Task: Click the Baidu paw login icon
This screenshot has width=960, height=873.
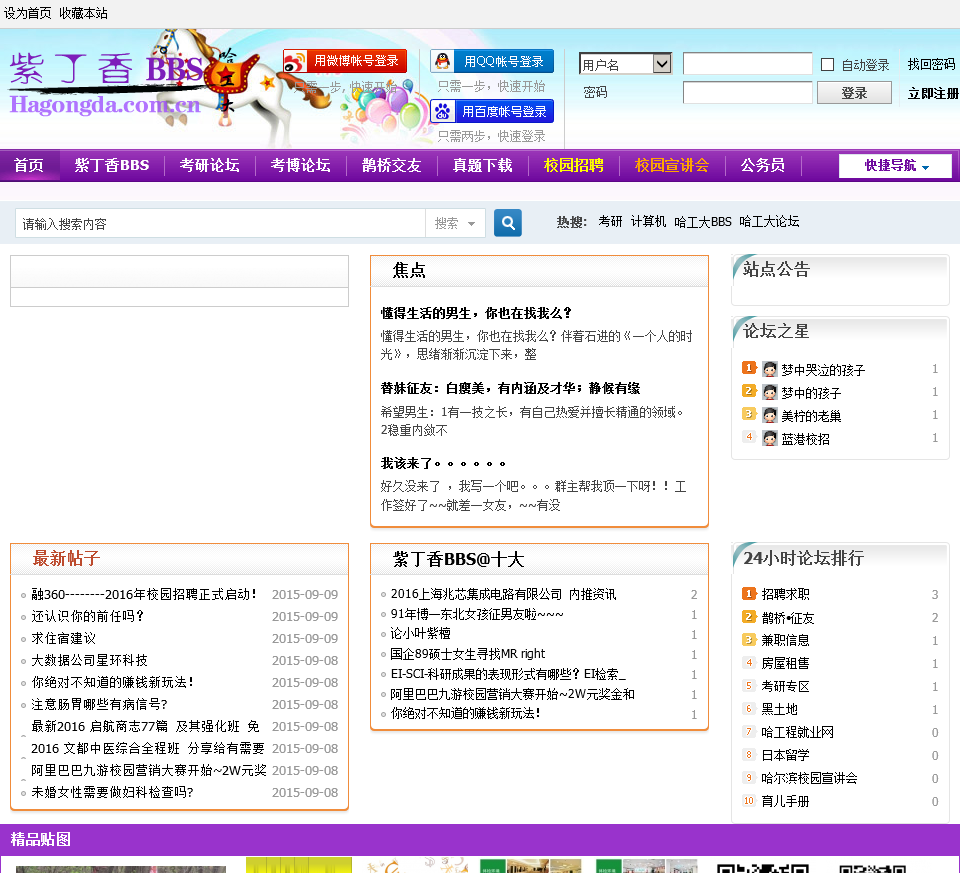Action: 443,111
